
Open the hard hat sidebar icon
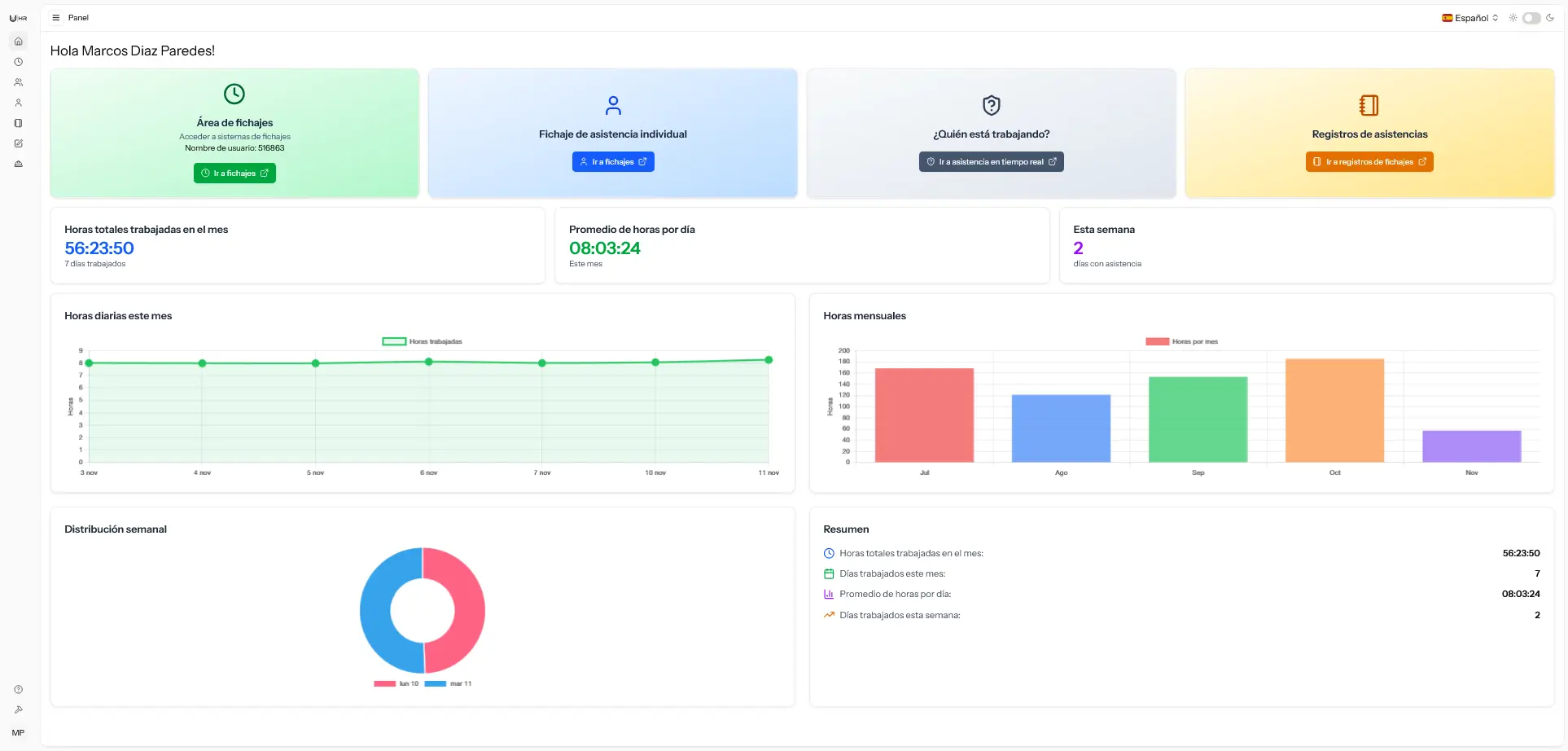point(18,164)
